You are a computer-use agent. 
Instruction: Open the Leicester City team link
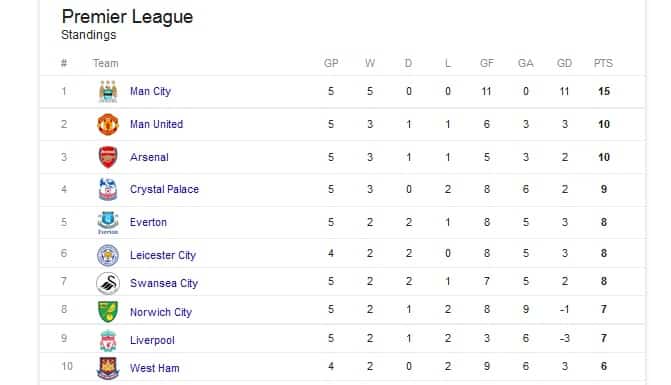tap(163, 255)
